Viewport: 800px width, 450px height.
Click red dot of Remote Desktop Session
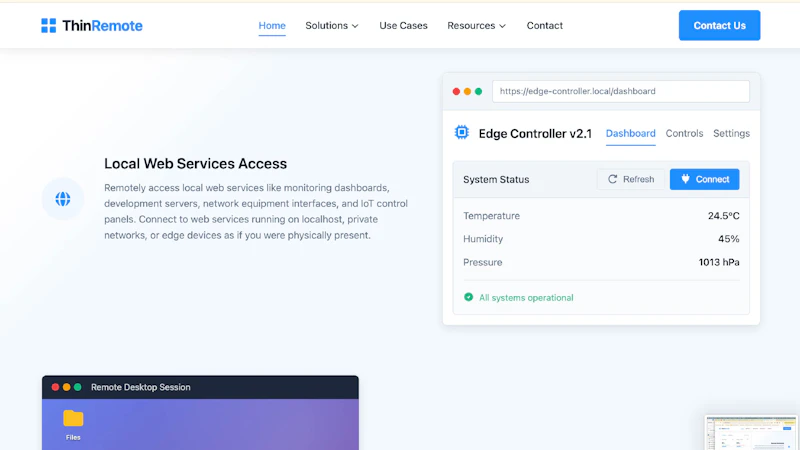click(55, 387)
